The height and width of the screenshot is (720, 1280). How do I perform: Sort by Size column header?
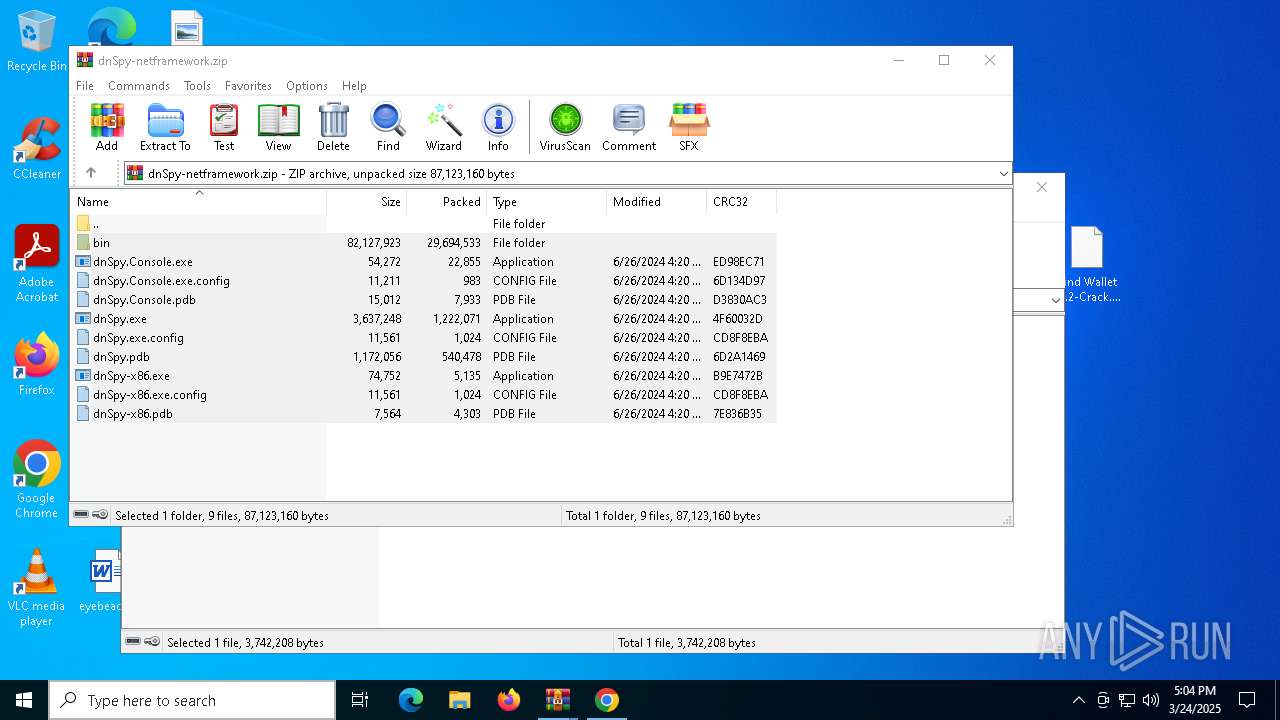(367, 201)
